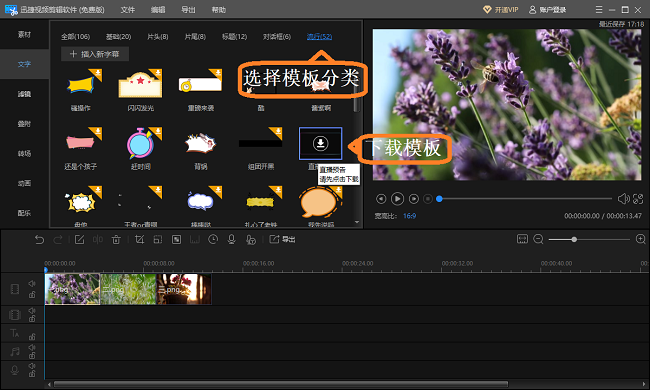Undo the last edit in timeline toolbar
650x390 pixels.
(39, 240)
